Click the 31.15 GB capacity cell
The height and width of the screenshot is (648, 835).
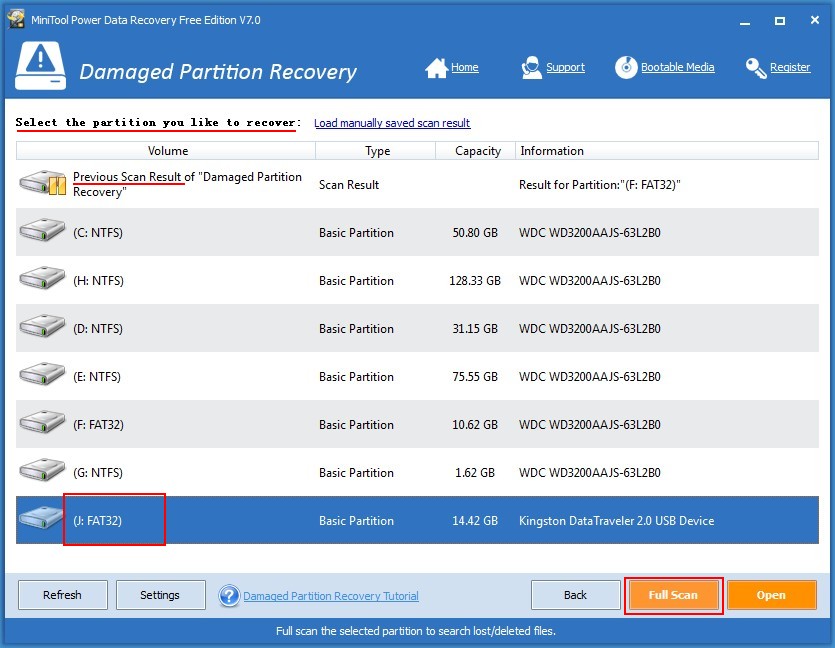[x=475, y=329]
